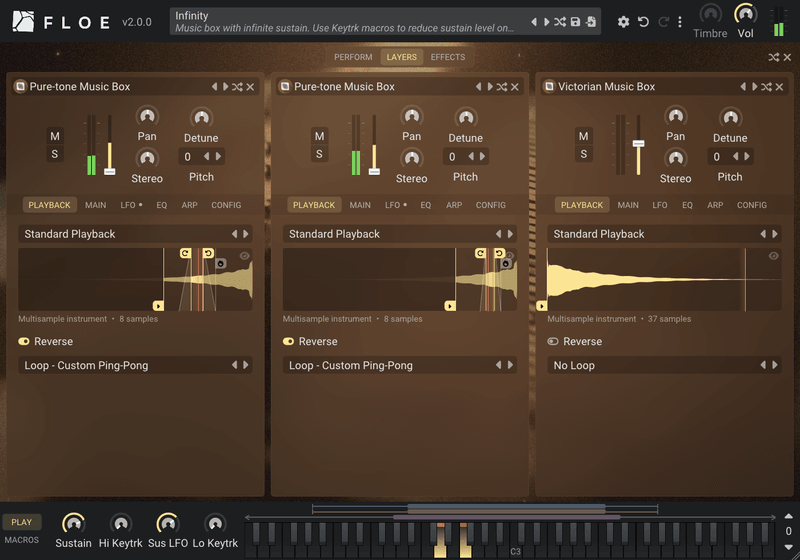Undo the last change
Image resolution: width=800 pixels, height=560 pixels.
(x=643, y=22)
